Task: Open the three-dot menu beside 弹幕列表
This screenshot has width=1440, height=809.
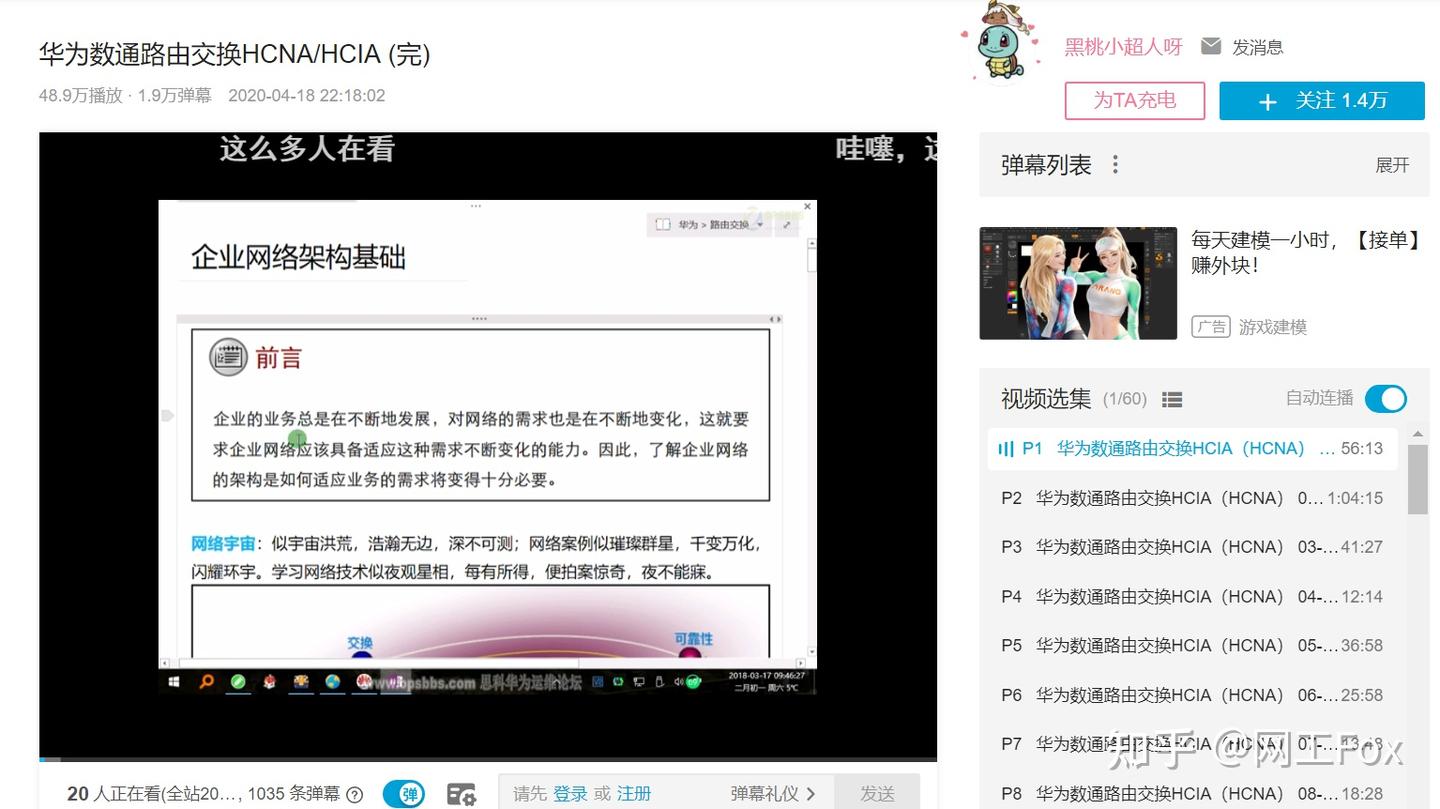Action: tap(1114, 164)
